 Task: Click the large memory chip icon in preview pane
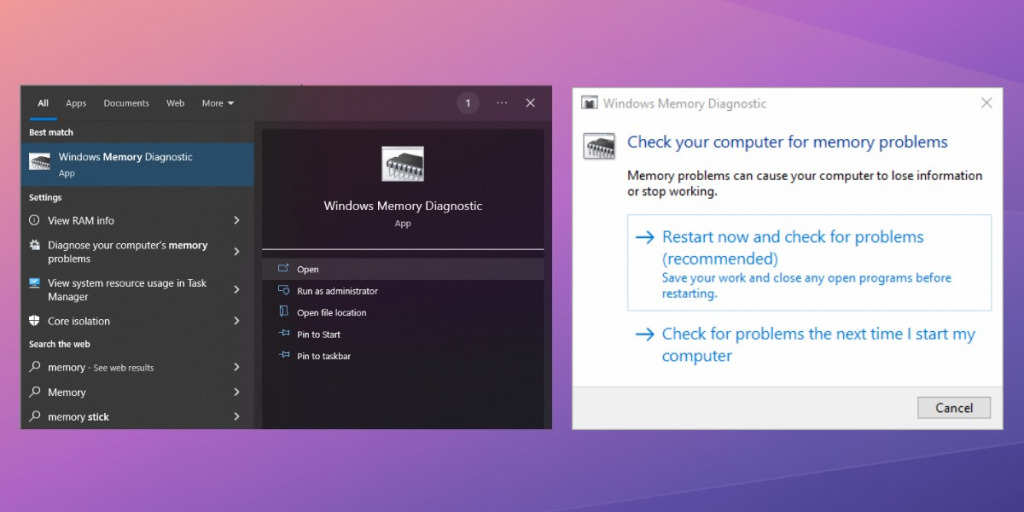pyautogui.click(x=402, y=164)
